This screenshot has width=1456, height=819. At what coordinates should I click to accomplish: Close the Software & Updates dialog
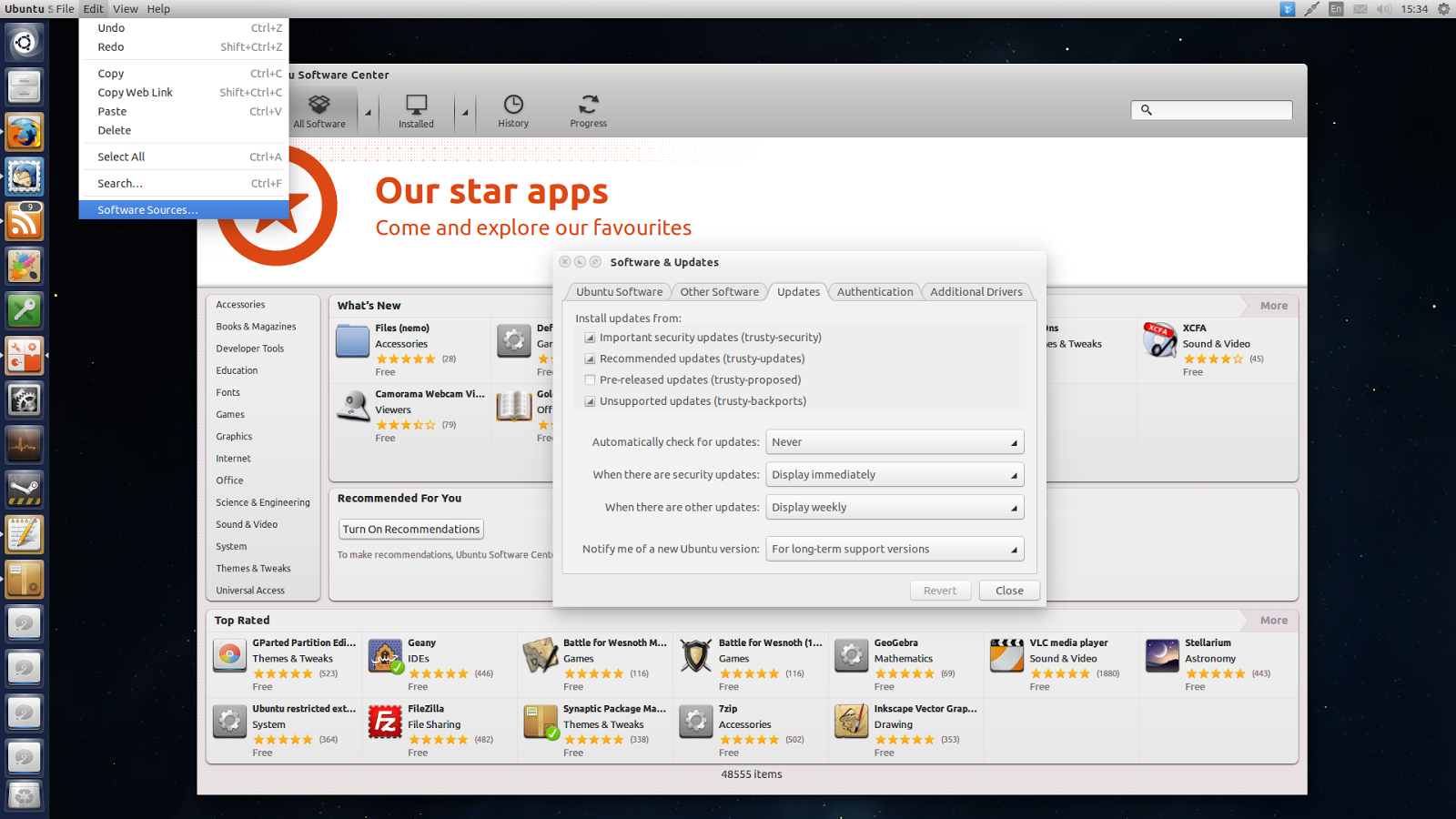click(1009, 591)
